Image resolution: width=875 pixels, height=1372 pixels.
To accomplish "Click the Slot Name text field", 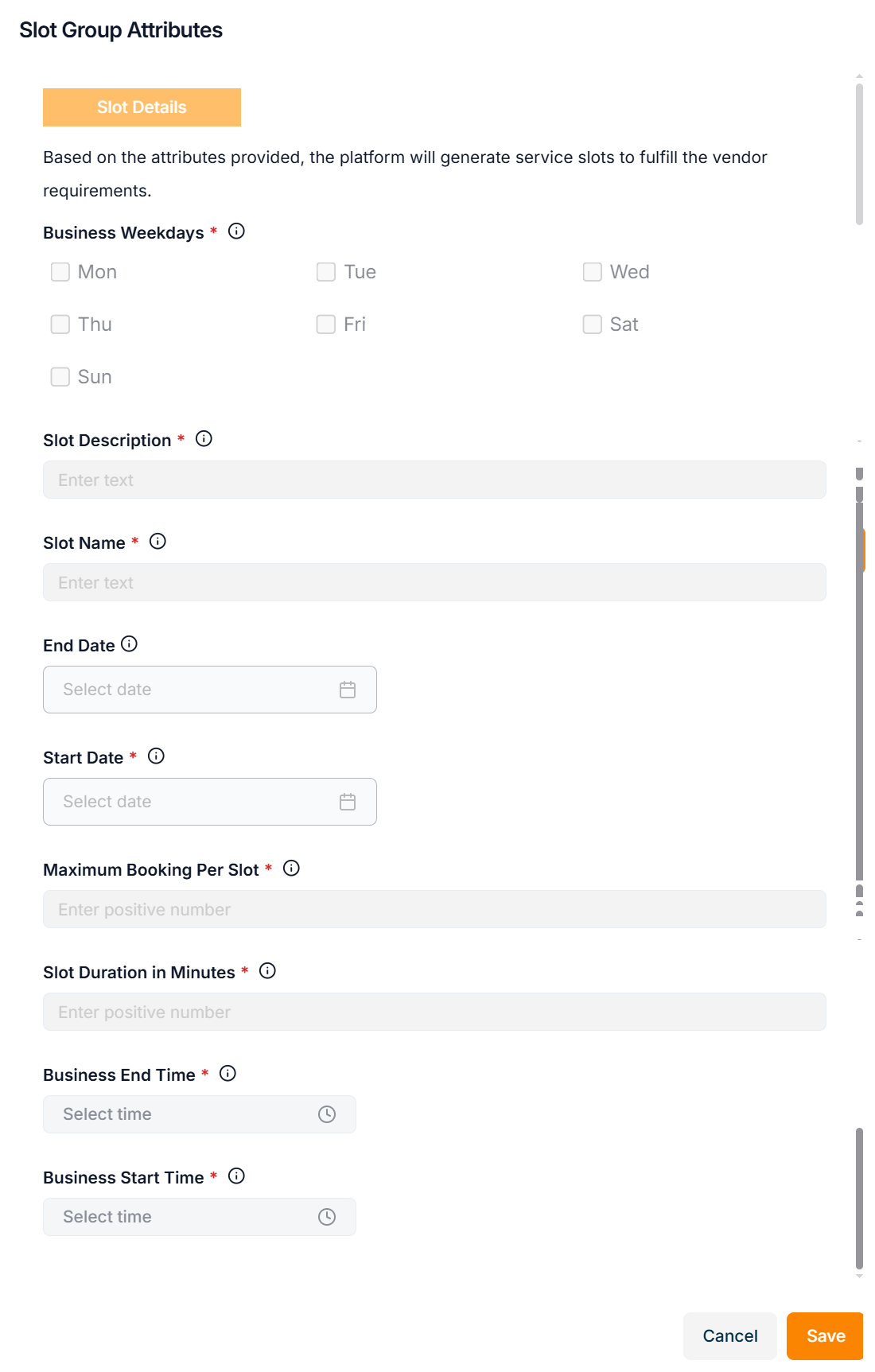I will click(x=434, y=582).
